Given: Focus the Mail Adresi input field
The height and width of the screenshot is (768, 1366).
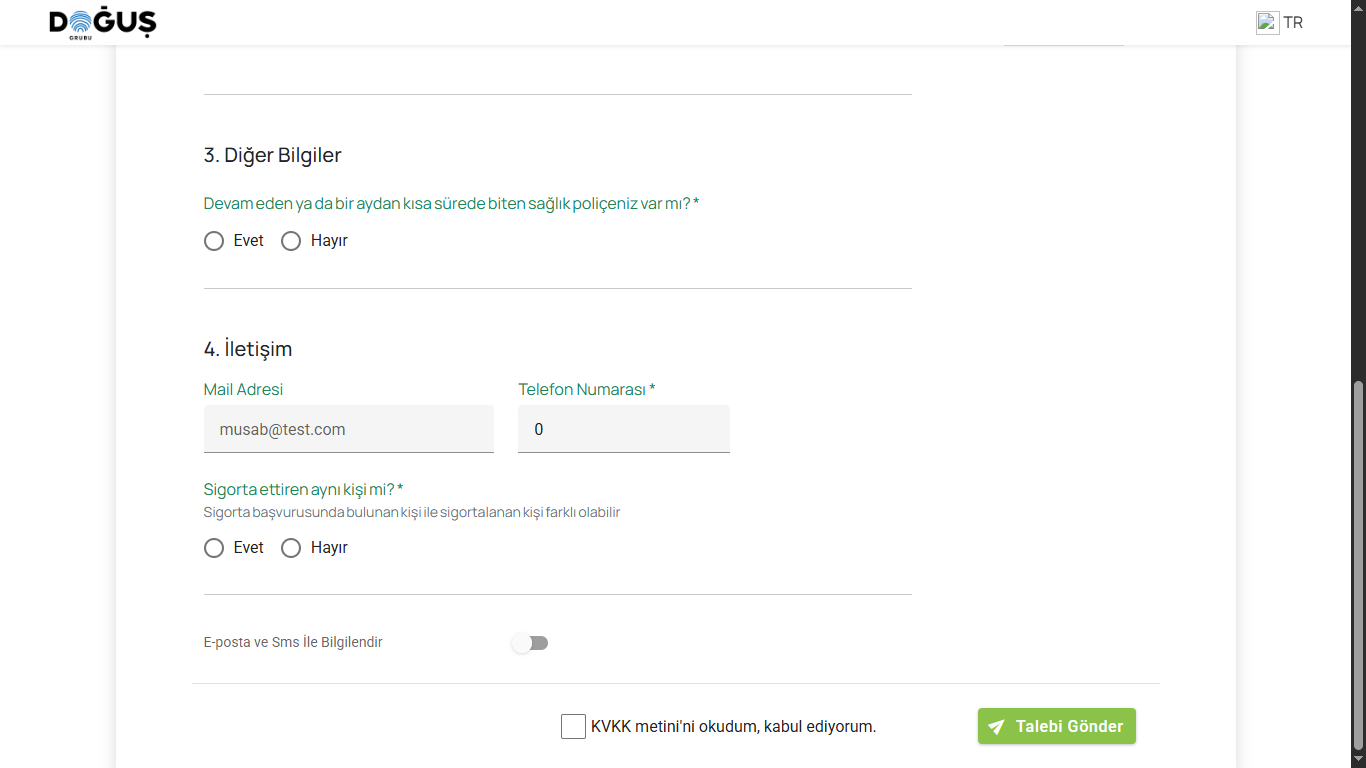Looking at the screenshot, I should pyautogui.click(x=348, y=429).
